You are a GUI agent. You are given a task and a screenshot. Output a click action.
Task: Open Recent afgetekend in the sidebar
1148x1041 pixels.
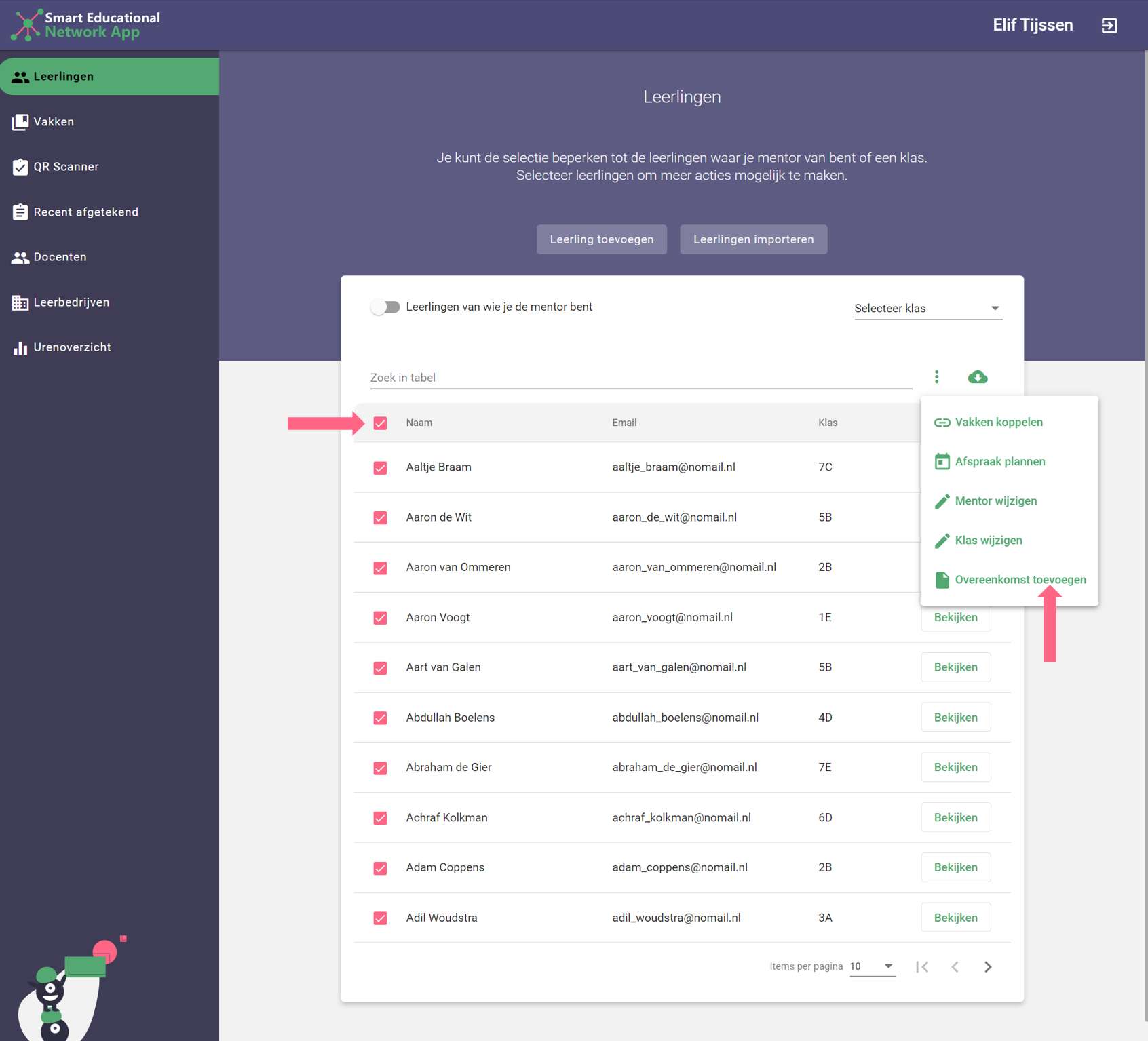click(x=85, y=212)
